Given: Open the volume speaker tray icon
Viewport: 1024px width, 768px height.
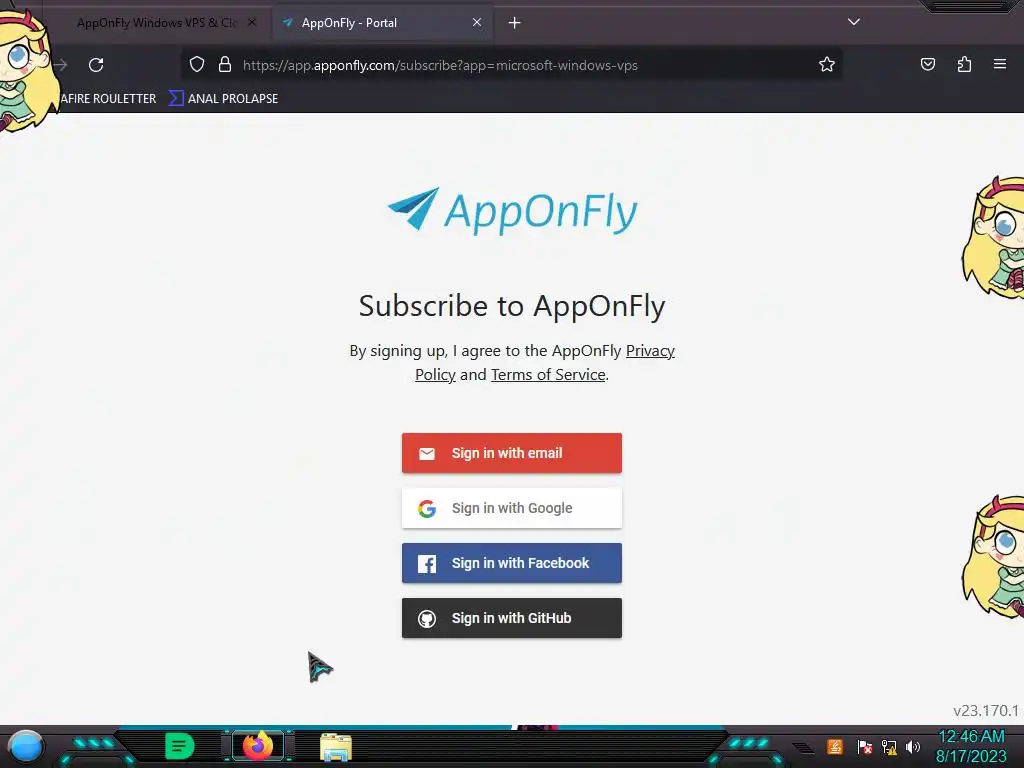Looking at the screenshot, I should tap(913, 746).
